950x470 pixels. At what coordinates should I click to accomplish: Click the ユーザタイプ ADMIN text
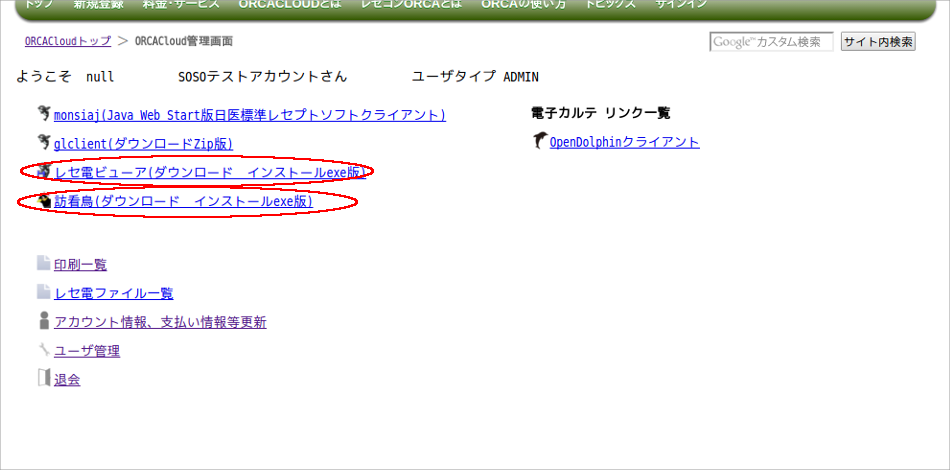(x=475, y=77)
